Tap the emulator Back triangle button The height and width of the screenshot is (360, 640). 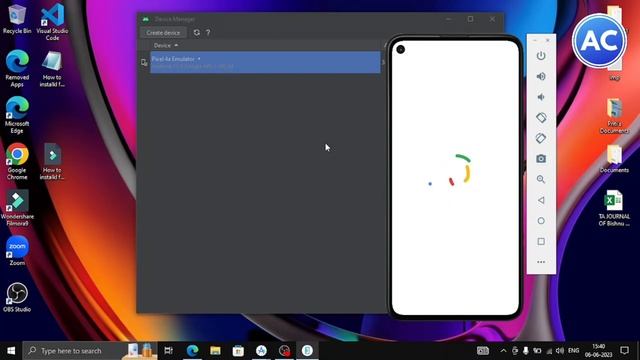pyautogui.click(x=541, y=200)
